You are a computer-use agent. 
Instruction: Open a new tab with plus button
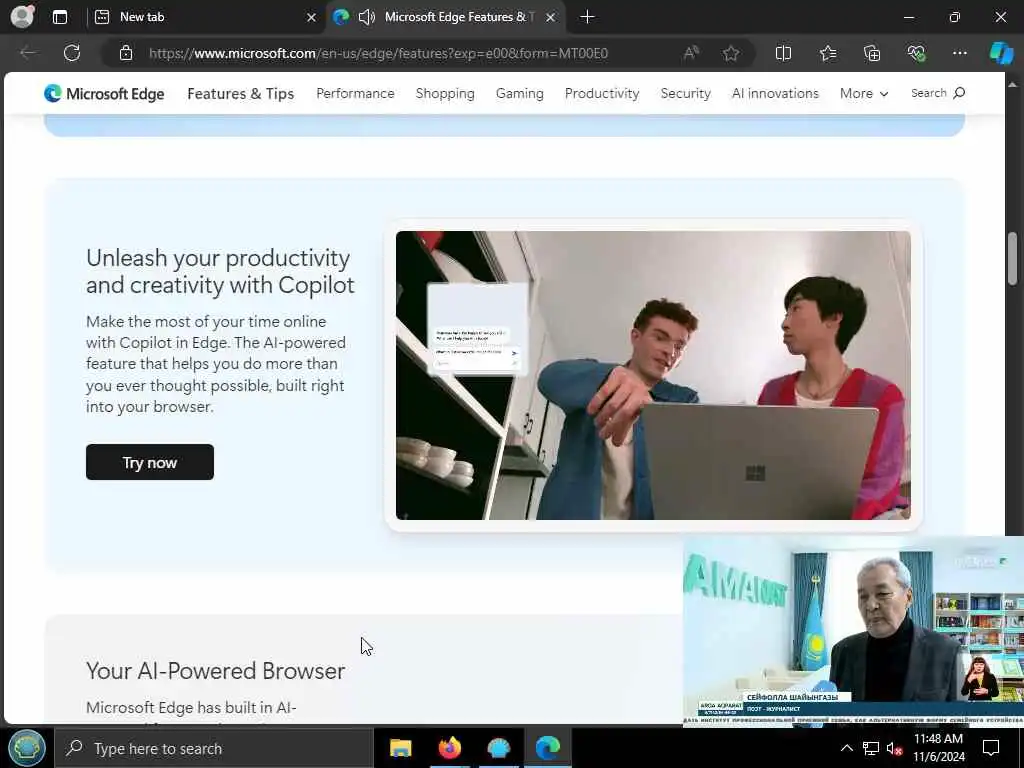click(x=587, y=17)
